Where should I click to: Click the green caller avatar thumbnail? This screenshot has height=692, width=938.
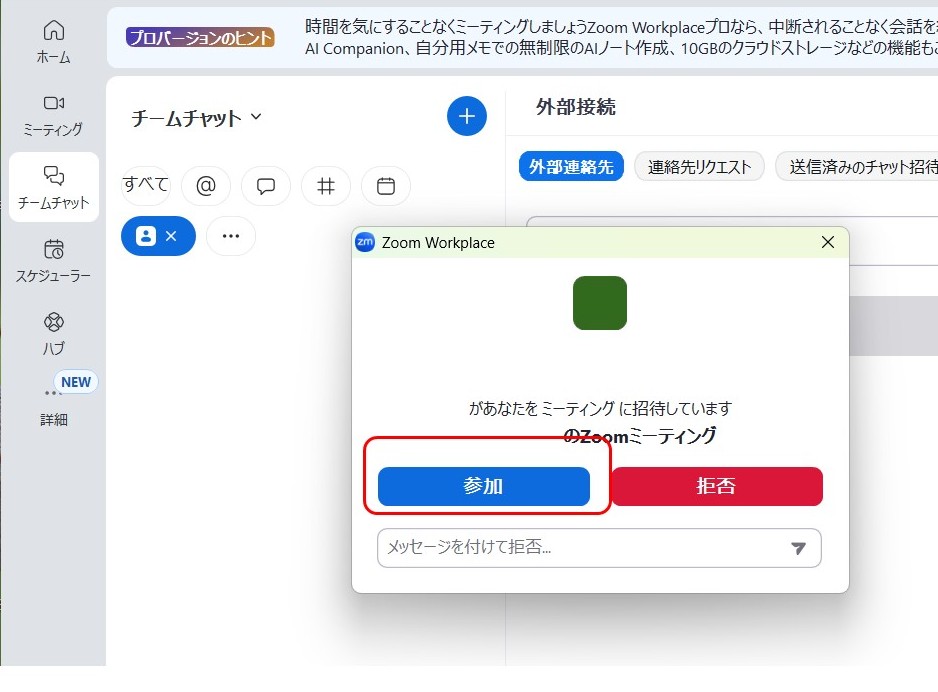tap(600, 303)
